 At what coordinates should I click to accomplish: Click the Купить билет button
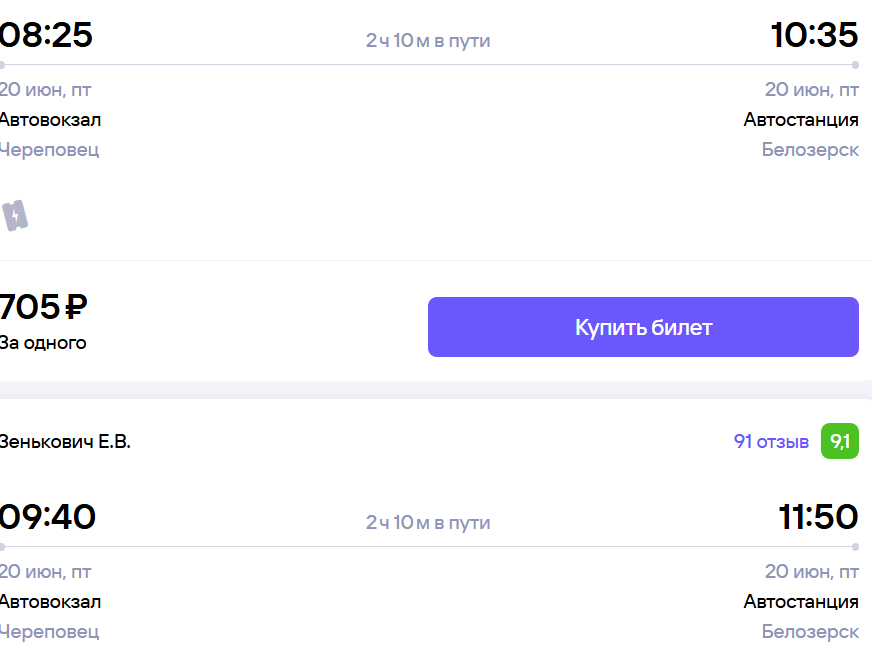[643, 327]
